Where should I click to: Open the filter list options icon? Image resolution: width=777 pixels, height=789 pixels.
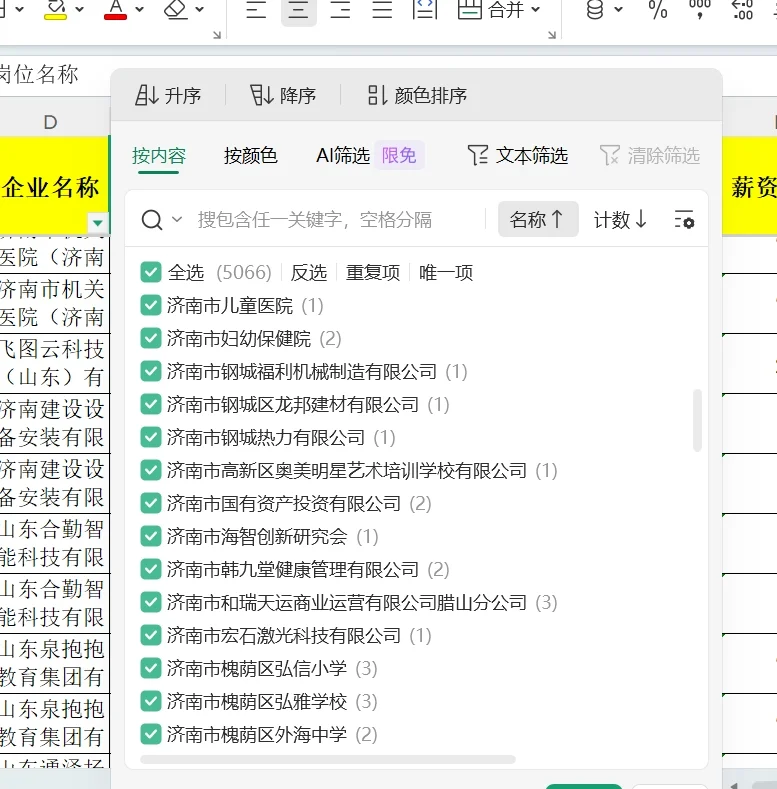pos(684,219)
